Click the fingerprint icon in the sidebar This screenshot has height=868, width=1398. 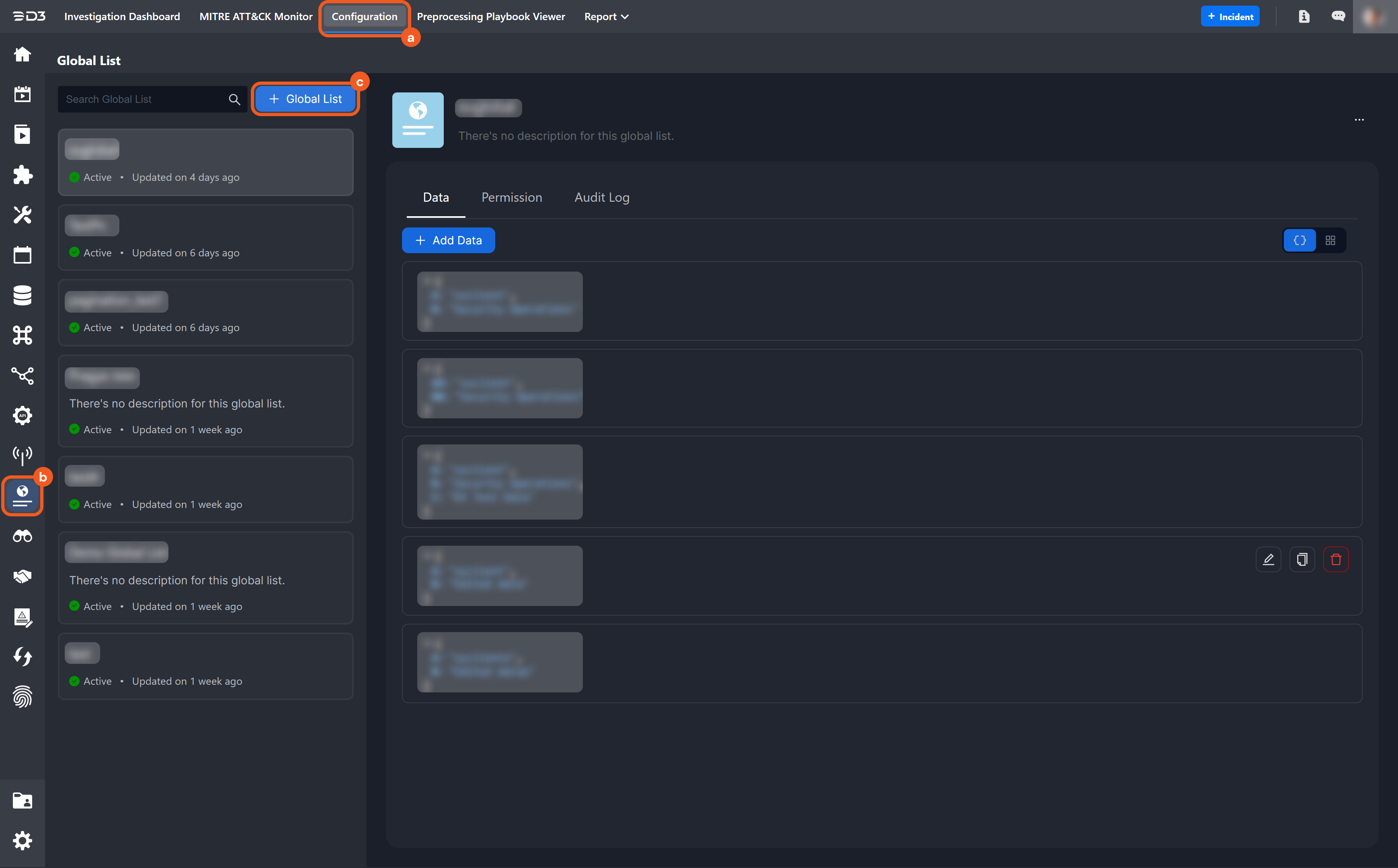pyautogui.click(x=23, y=696)
